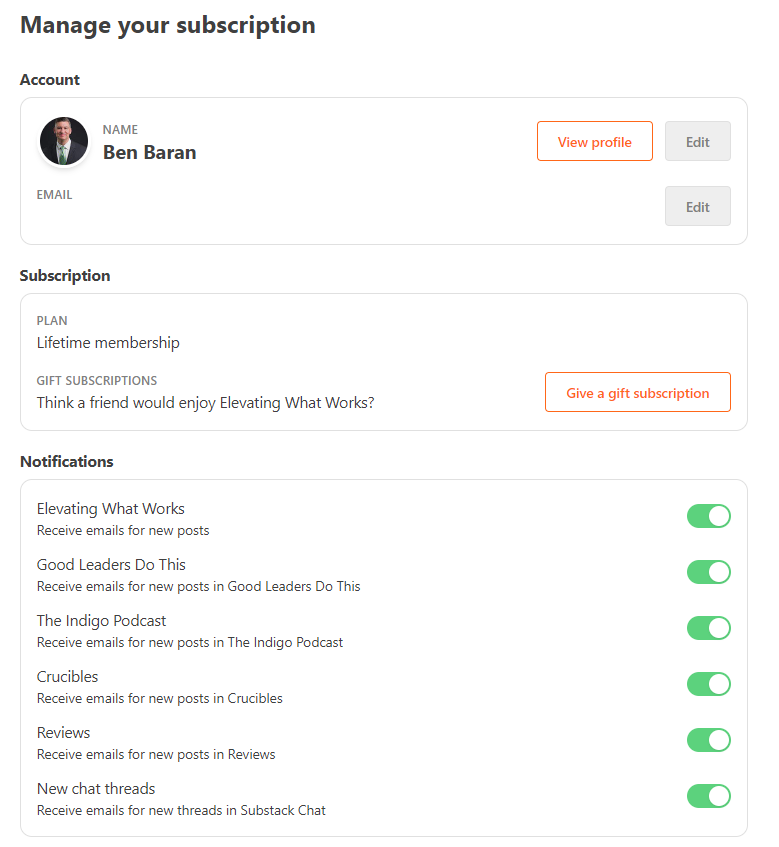Toggle the Crucibles email switch
The width and height of the screenshot is (779, 847).
(709, 684)
